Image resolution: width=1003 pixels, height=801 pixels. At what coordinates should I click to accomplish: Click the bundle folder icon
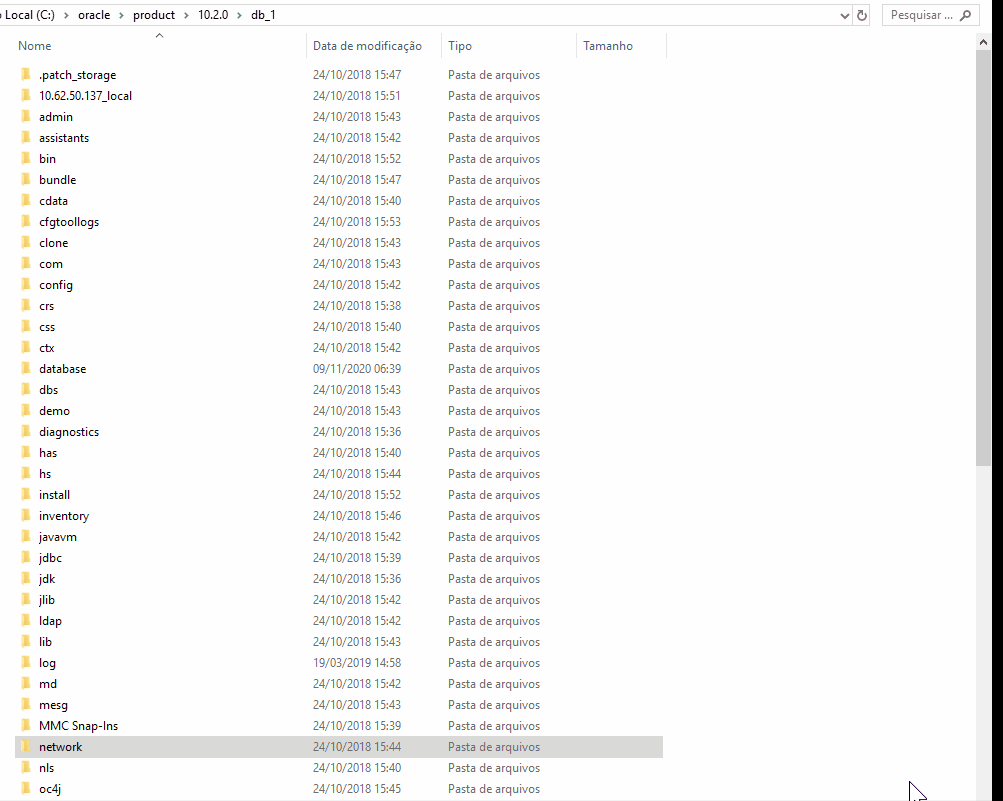coord(26,180)
